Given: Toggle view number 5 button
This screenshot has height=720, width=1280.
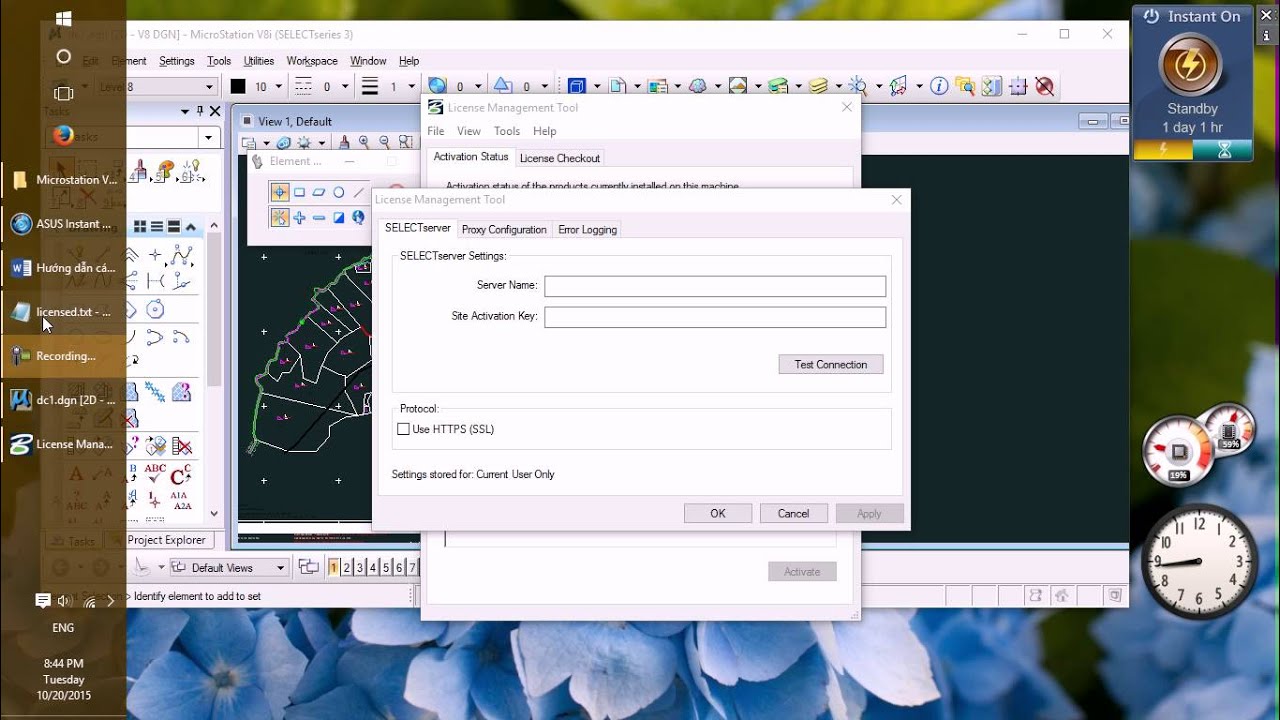Looking at the screenshot, I should [x=386, y=567].
